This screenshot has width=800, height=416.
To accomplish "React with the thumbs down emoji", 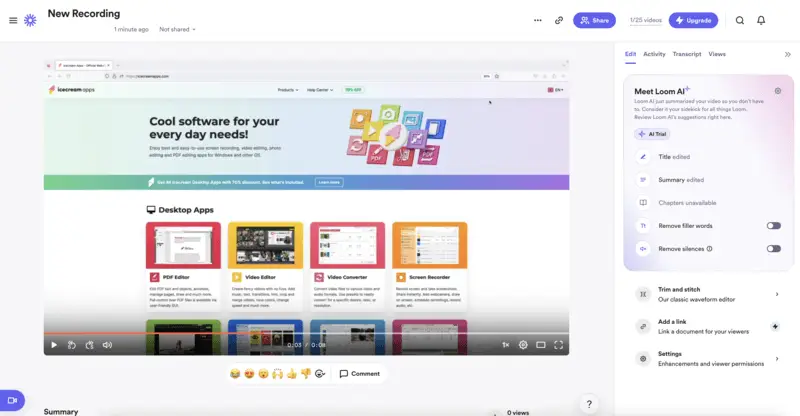I will point(306,374).
